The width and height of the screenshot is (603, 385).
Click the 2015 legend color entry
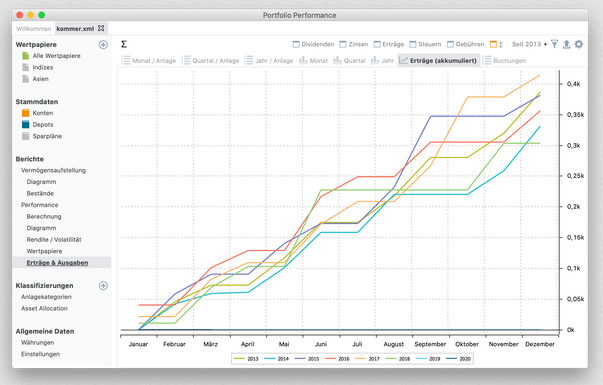pos(307,358)
